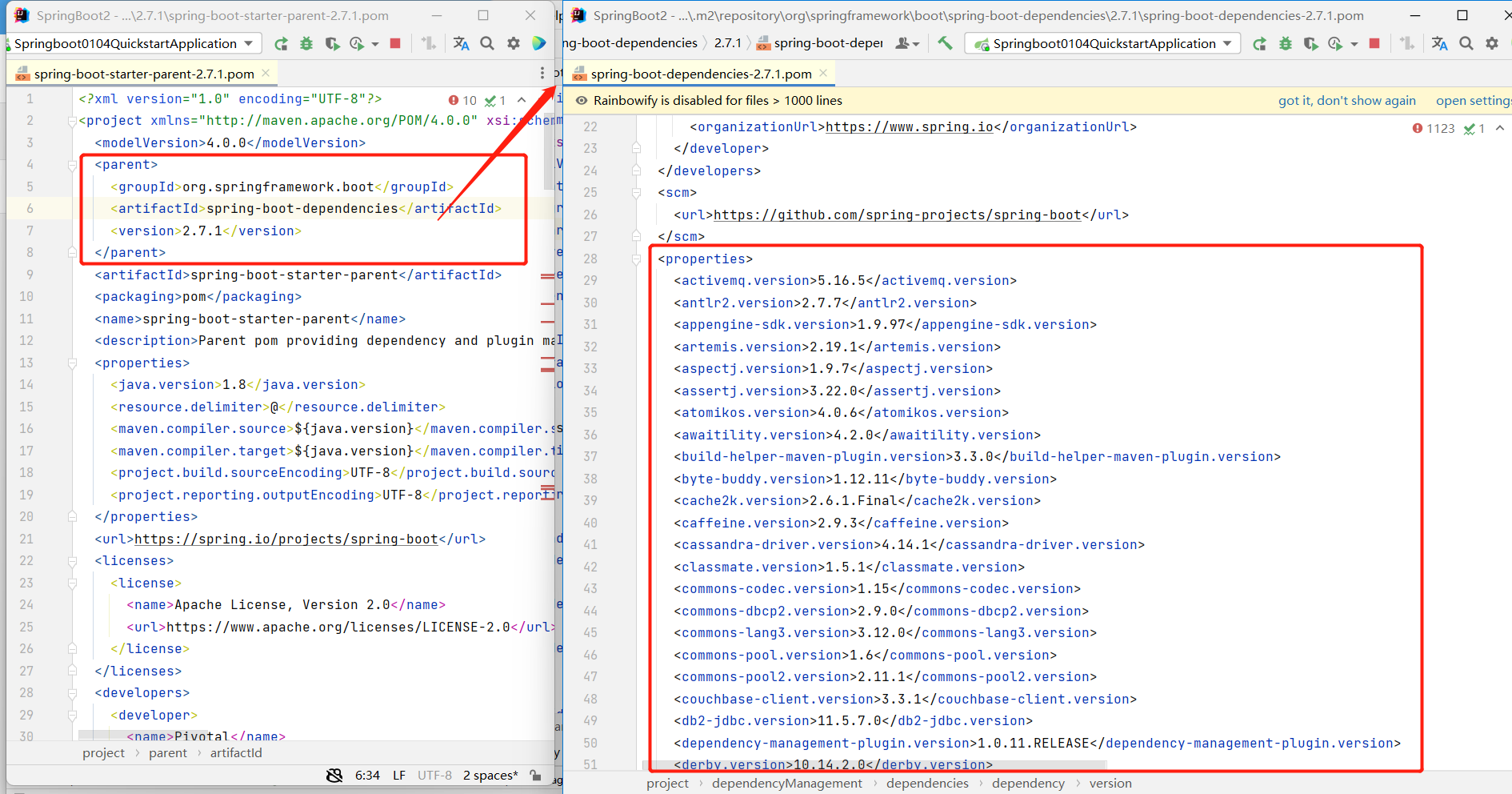The width and height of the screenshot is (1512, 794).
Task: Stop the running application (red square icon)
Action: pos(1375,43)
